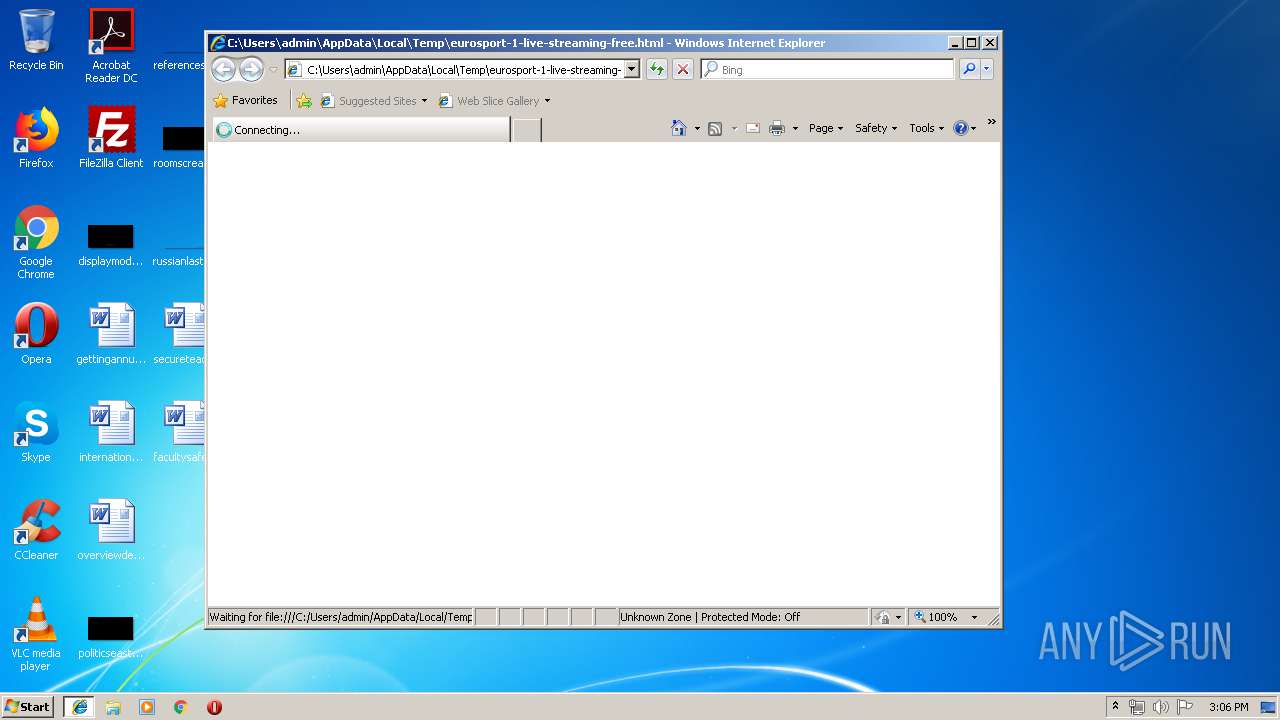
Task: Click Waiting for file status text
Action: [340, 617]
